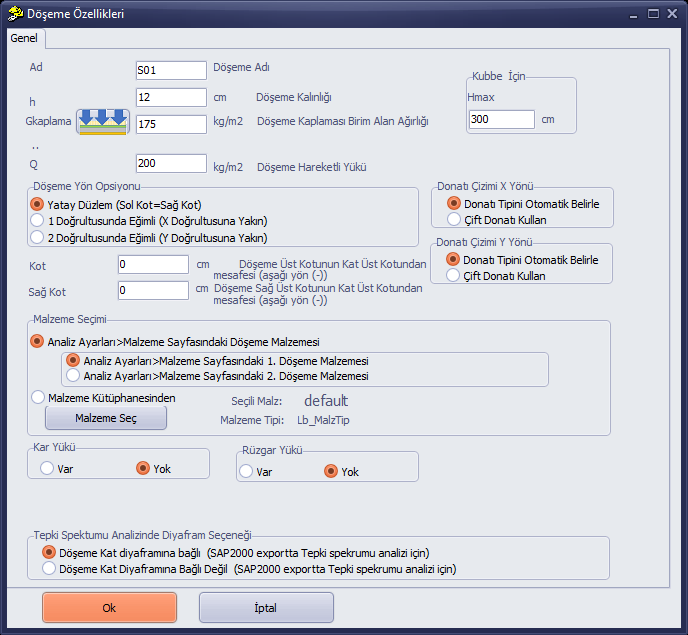Click the Döşeme Hareketli Yükü label

pos(312,167)
